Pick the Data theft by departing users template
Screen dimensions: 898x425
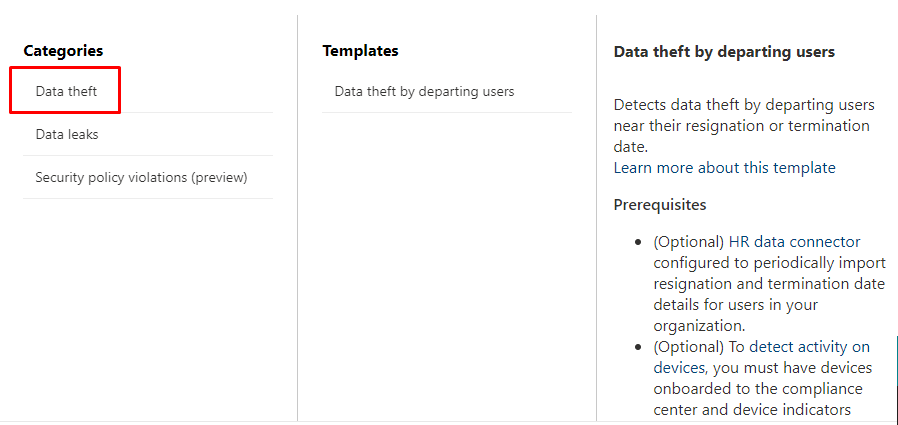coord(424,91)
